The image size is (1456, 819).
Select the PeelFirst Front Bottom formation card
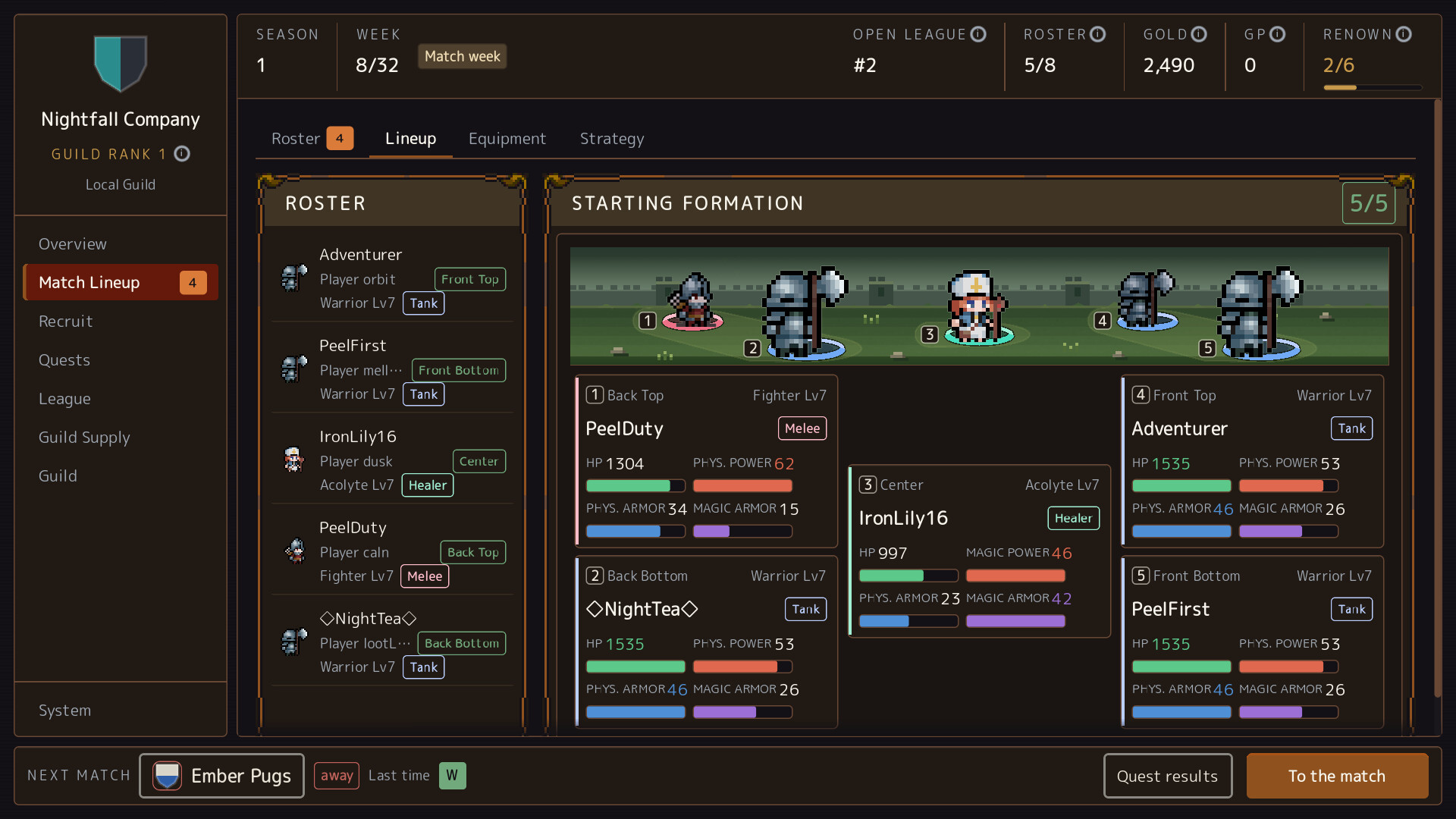1252,642
